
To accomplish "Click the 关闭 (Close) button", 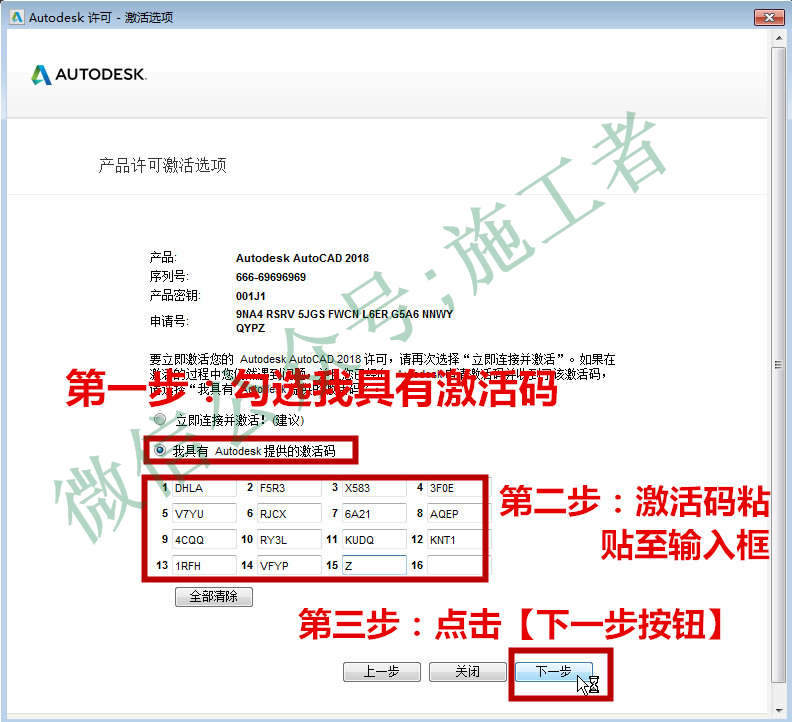I will [468, 671].
